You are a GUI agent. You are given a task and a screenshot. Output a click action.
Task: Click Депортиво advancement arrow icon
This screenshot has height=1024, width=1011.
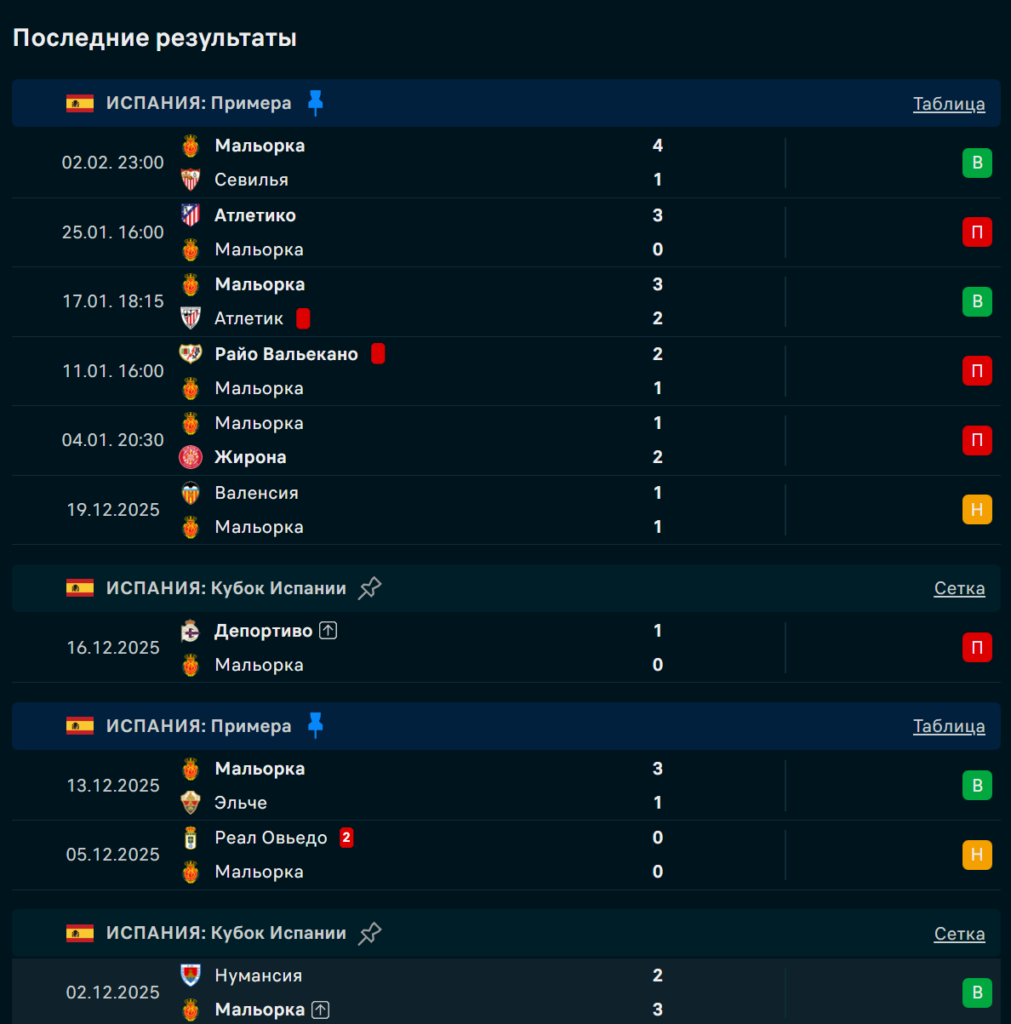(327, 631)
